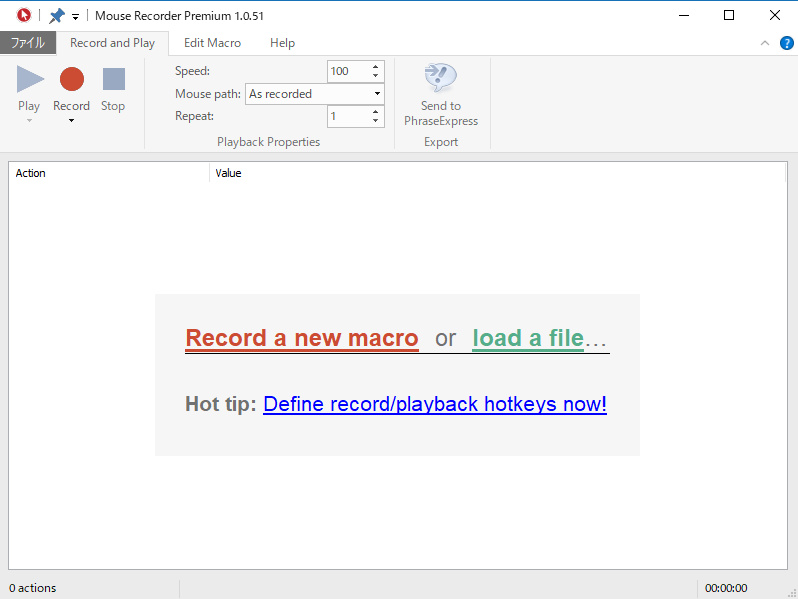
Task: Start recording with the red Record button
Action: [x=72, y=79]
